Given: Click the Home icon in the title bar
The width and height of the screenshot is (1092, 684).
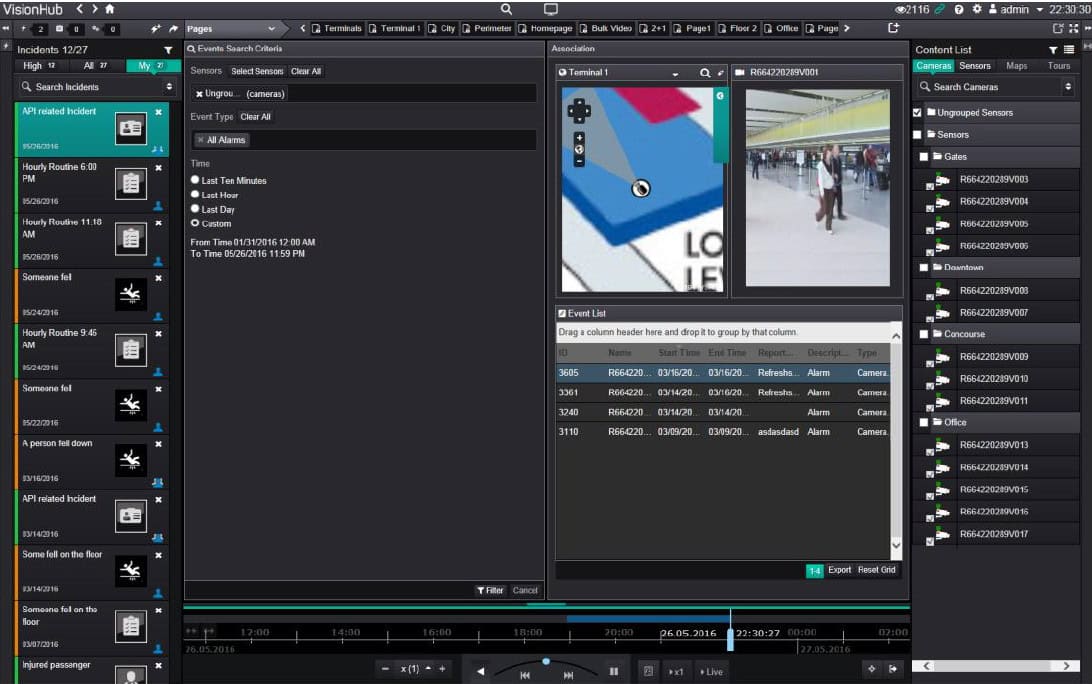Looking at the screenshot, I should pyautogui.click(x=109, y=9).
